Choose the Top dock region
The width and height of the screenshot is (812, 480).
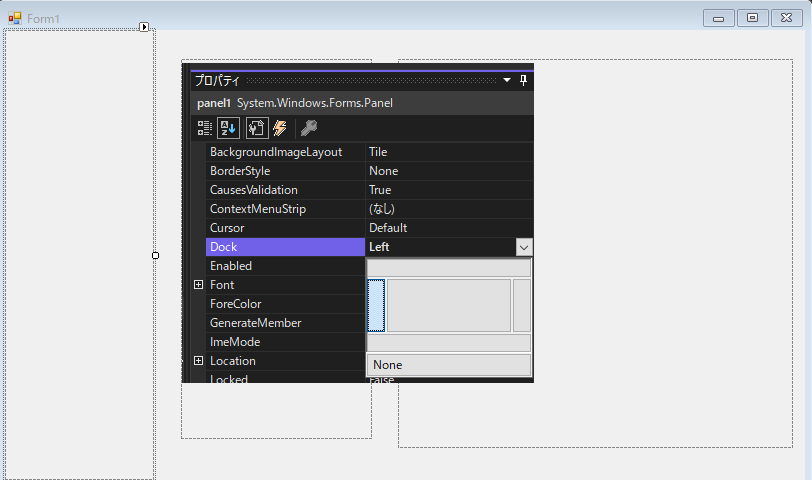[x=449, y=268]
